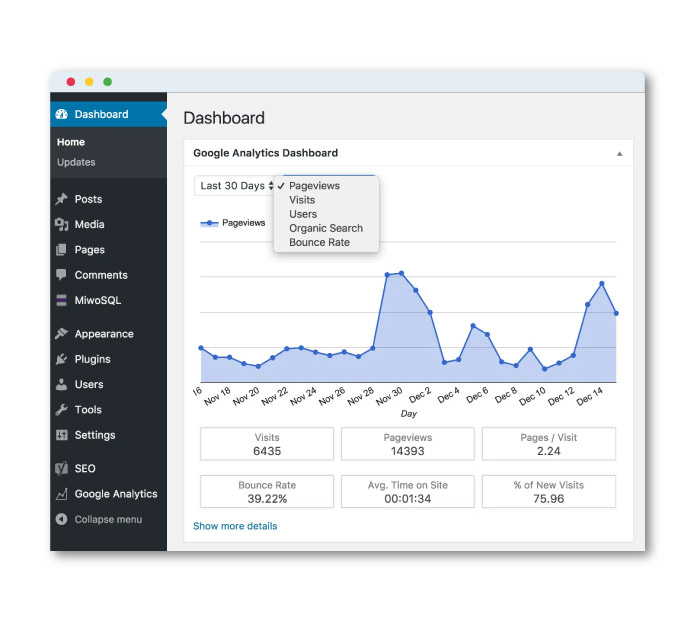Click the Comments speech bubble icon

pyautogui.click(x=62, y=275)
